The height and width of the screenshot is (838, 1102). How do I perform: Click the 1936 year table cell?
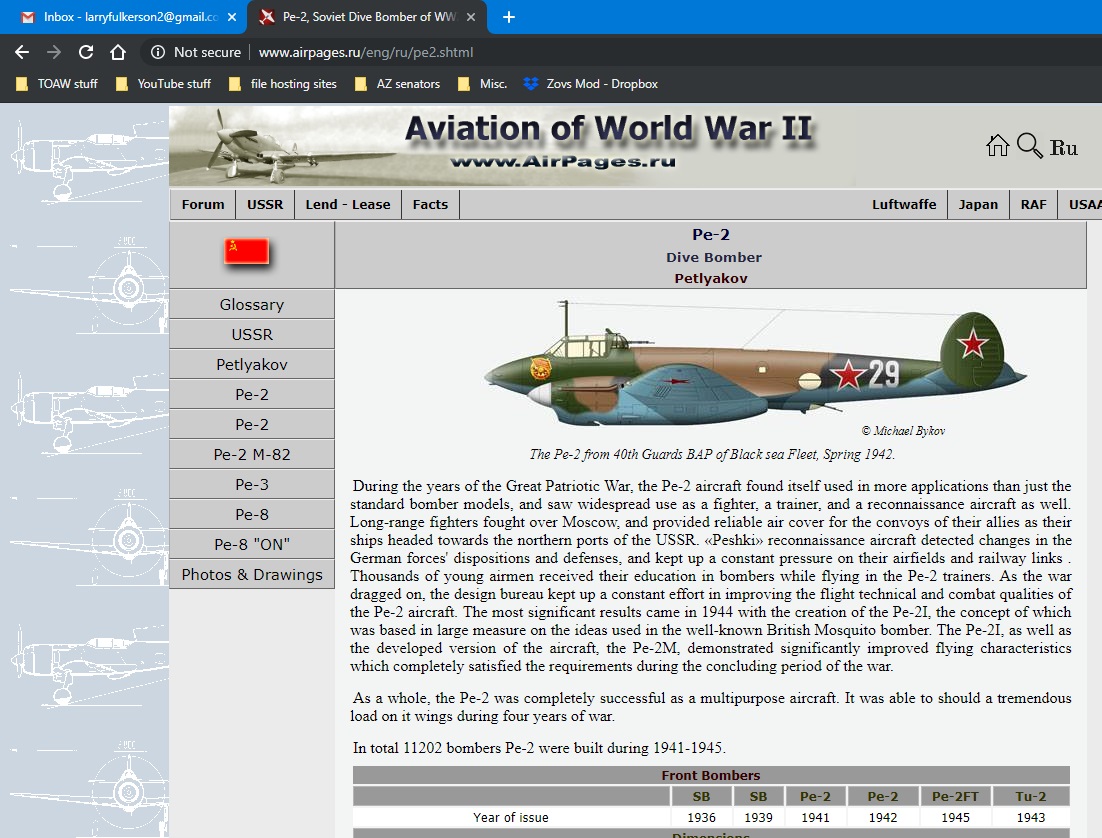coord(701,818)
